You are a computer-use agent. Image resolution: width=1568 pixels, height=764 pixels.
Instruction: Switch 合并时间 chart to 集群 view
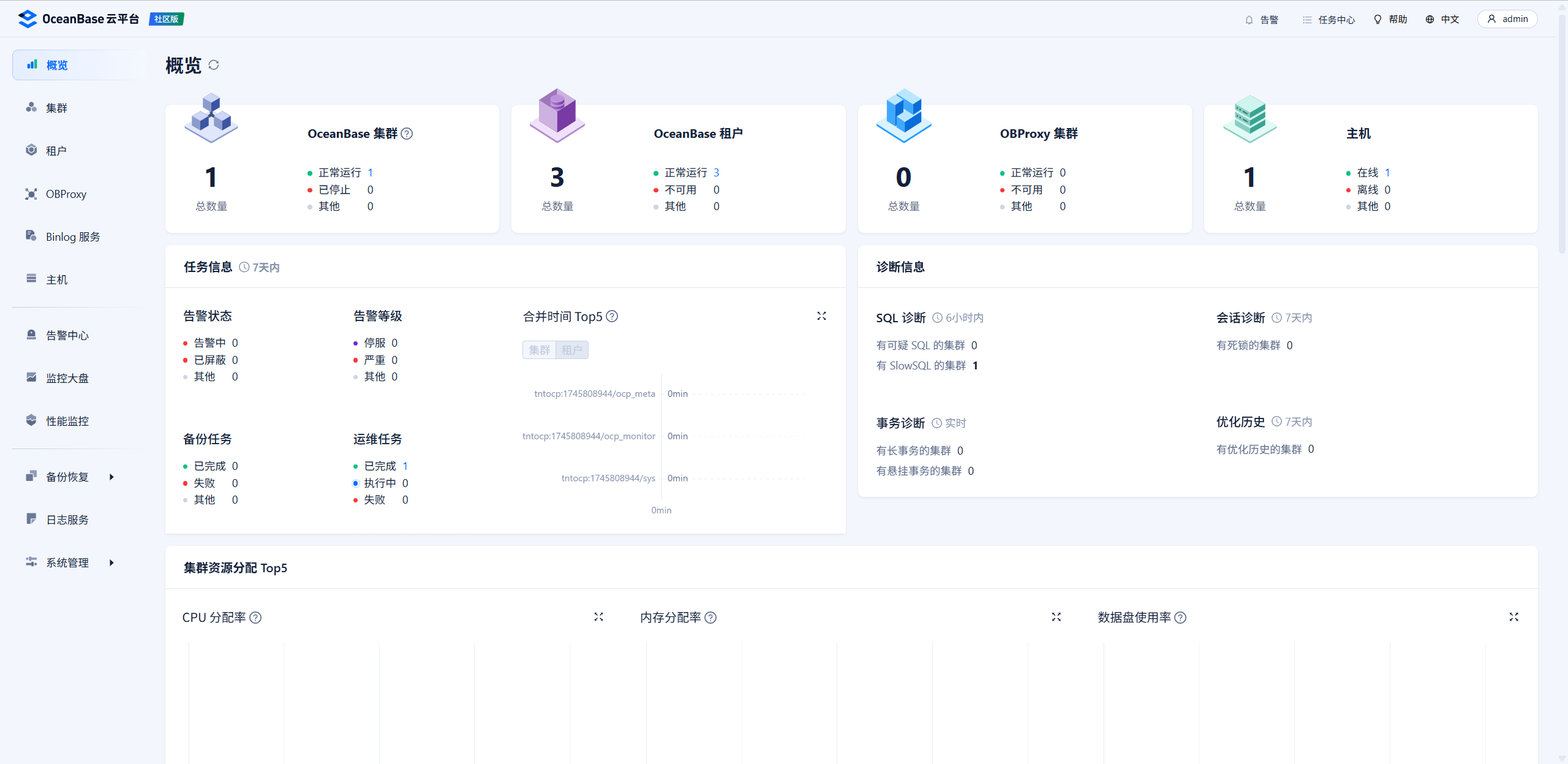click(x=540, y=350)
